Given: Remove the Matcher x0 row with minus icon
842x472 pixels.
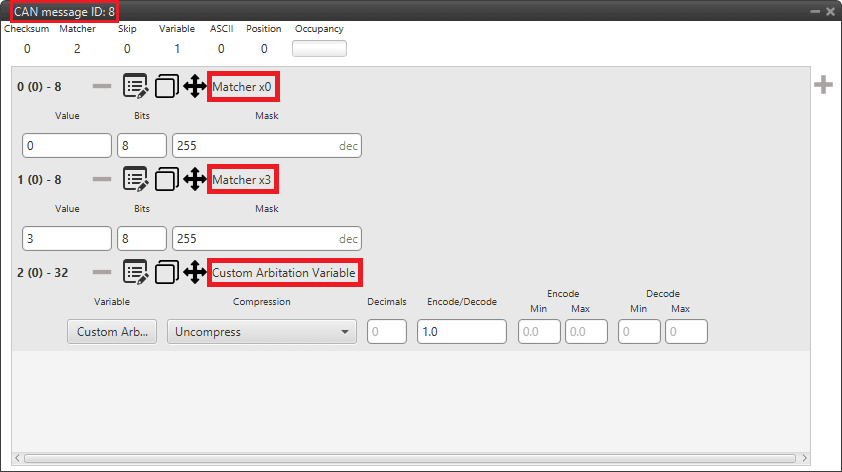Looking at the screenshot, I should pos(102,87).
